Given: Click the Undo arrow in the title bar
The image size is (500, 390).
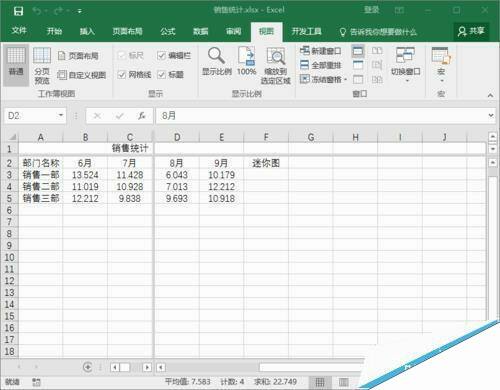Looking at the screenshot, I should 37,11.
